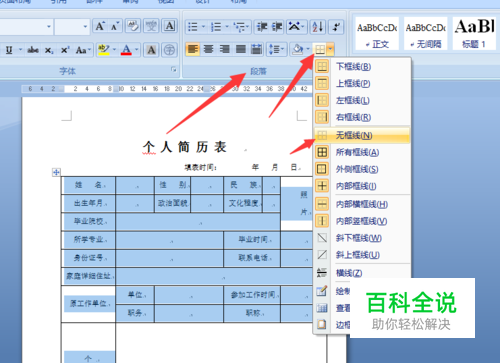
Task: Open the Asian layout tool
Action: 296,27
